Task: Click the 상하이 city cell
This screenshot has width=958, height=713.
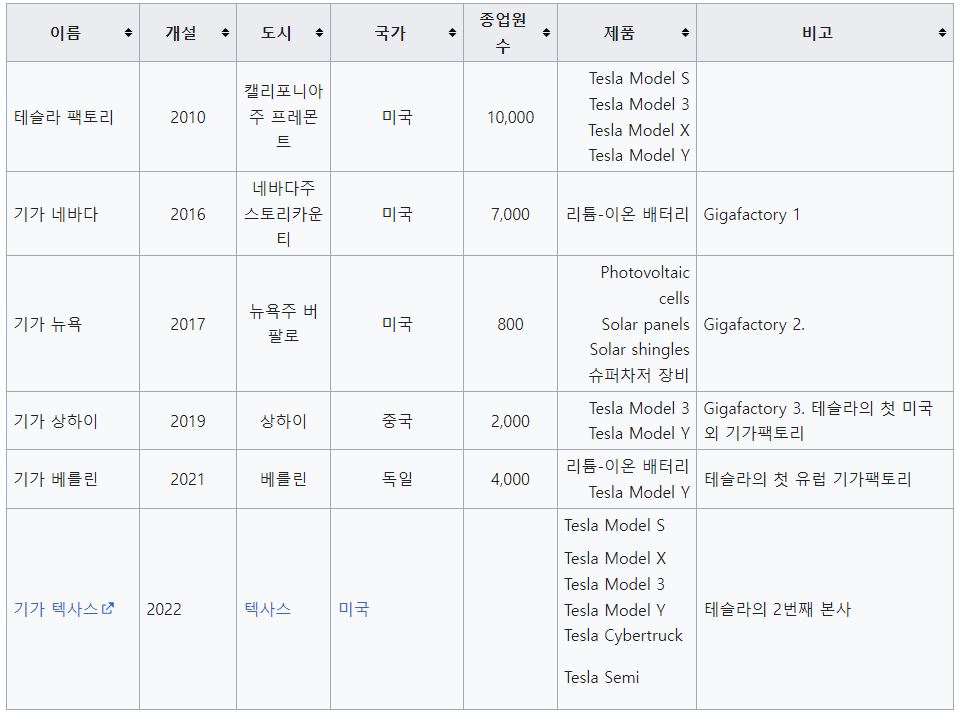Action: (283, 421)
